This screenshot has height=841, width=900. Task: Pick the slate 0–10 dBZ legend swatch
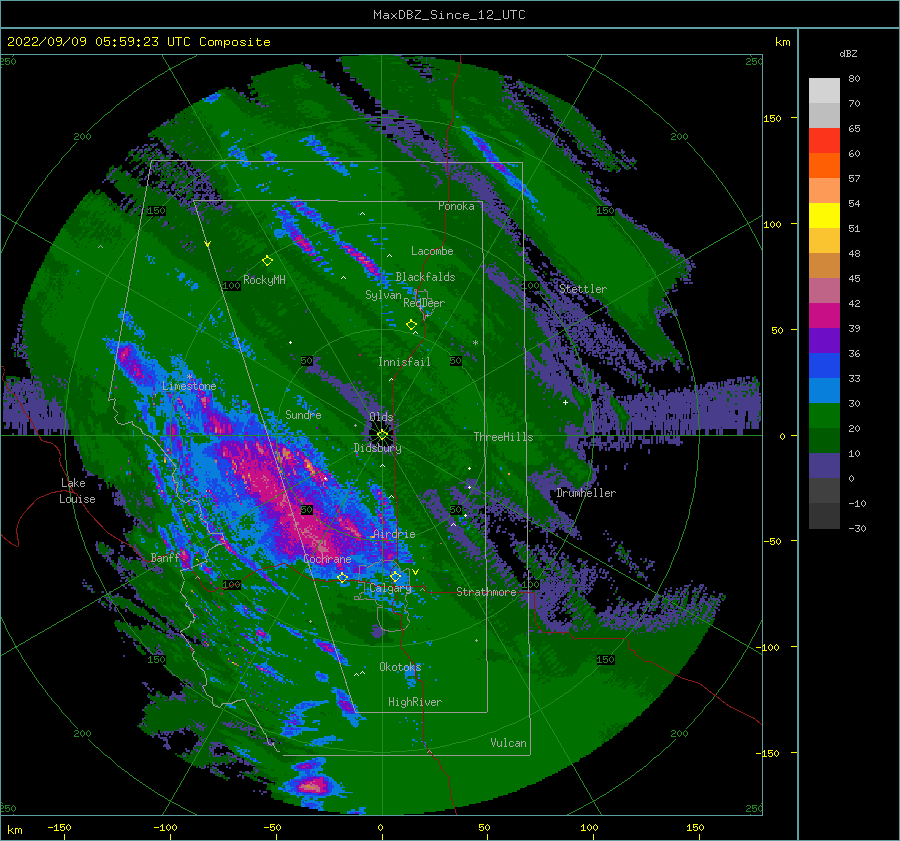824,466
